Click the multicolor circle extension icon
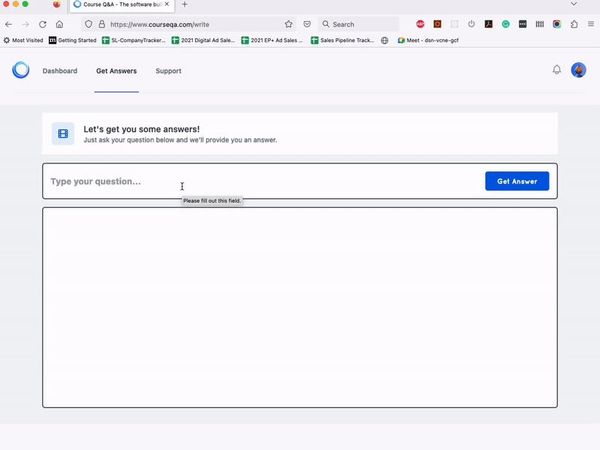 (x=557, y=24)
